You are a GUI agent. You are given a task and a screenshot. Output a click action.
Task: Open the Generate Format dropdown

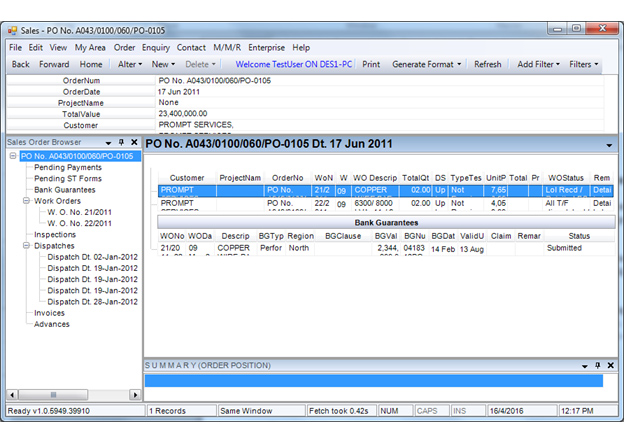[426, 64]
